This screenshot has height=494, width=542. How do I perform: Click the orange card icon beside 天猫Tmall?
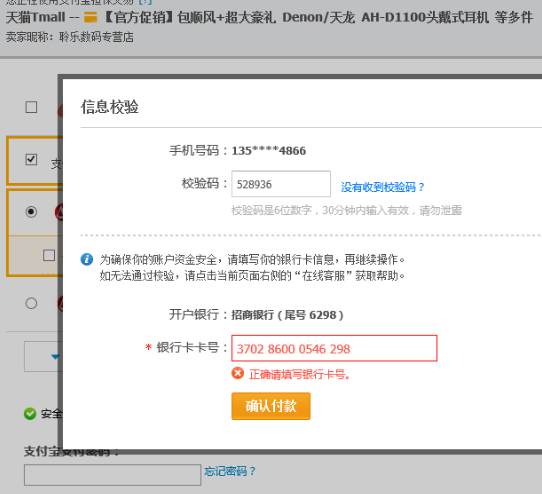(91, 17)
